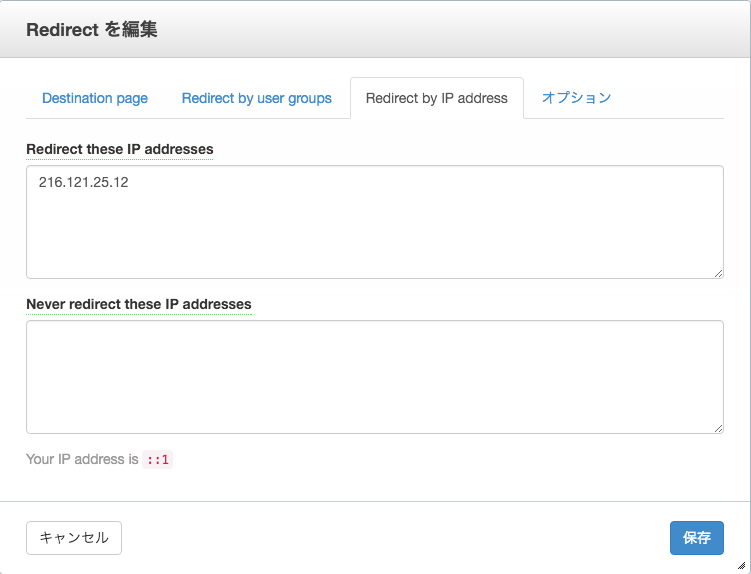This screenshot has height=574, width=751.
Task: Select the Redirect by IP address tab
Action: 436,98
